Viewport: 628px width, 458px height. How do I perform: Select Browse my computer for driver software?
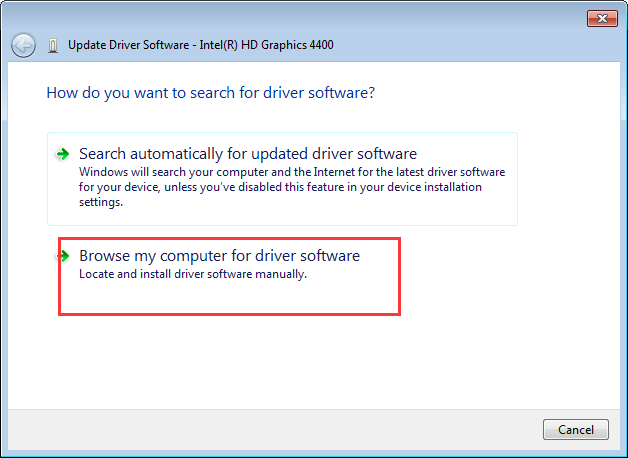219,256
